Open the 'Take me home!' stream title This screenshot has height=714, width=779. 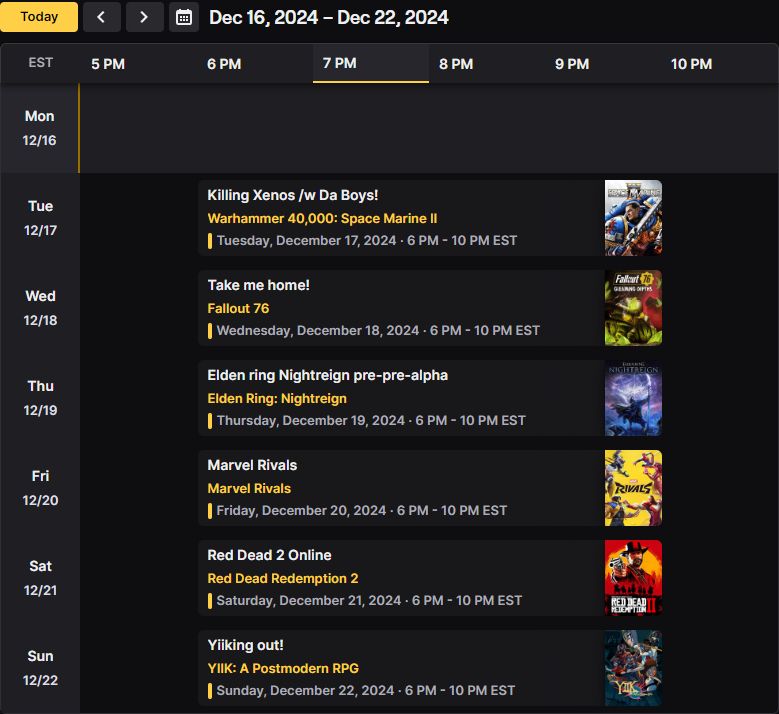tap(258, 285)
